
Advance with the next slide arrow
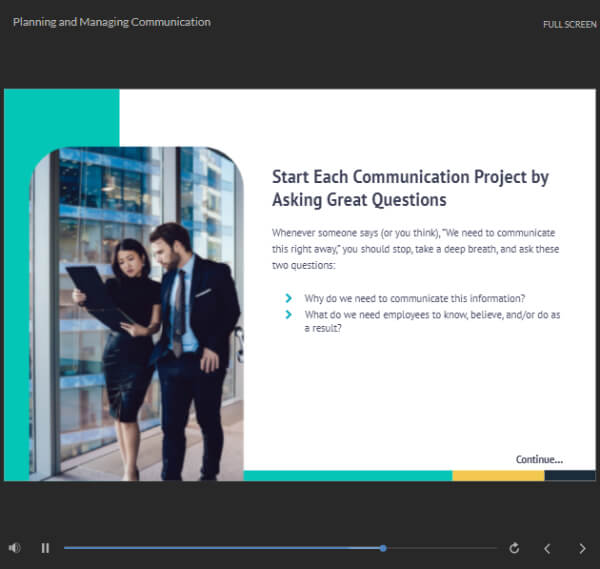click(x=582, y=548)
